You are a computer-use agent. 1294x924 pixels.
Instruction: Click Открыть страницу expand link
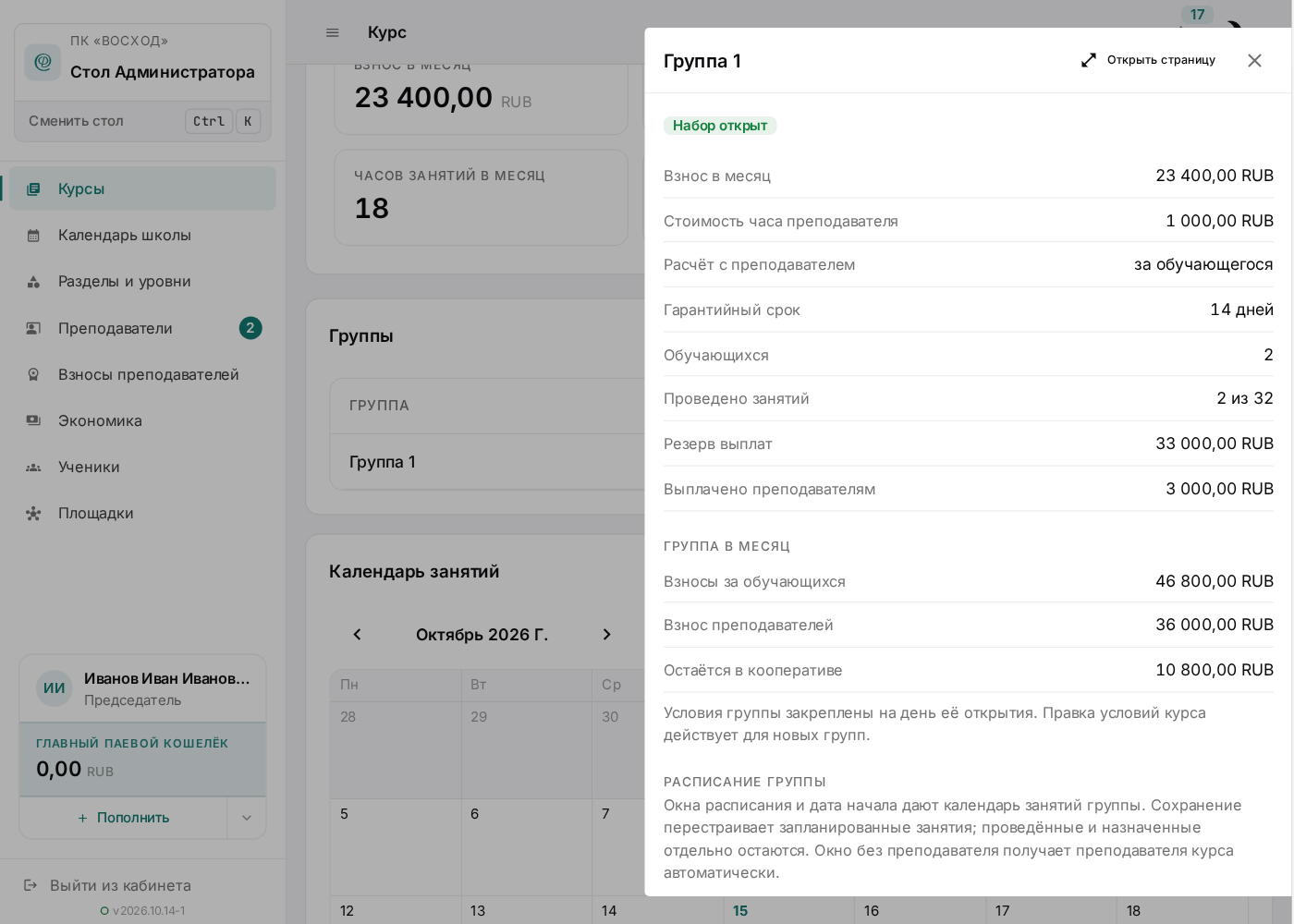tap(1149, 60)
